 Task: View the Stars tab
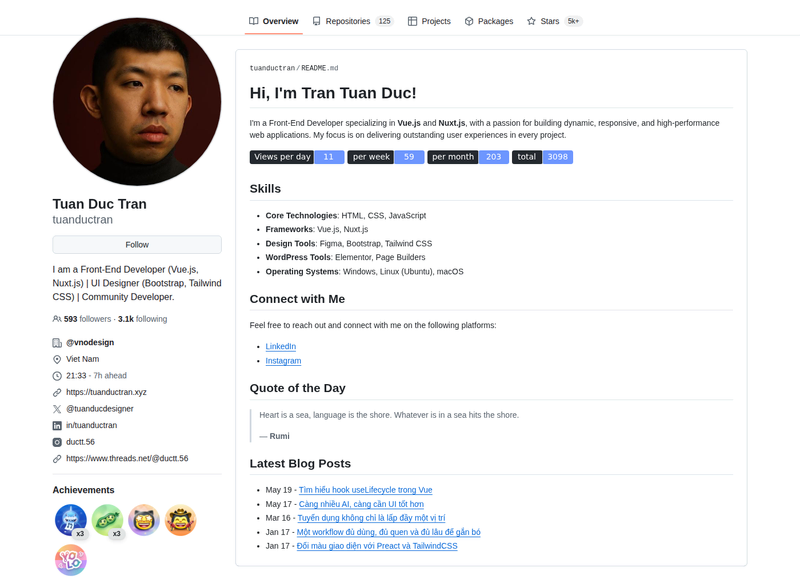(x=555, y=21)
